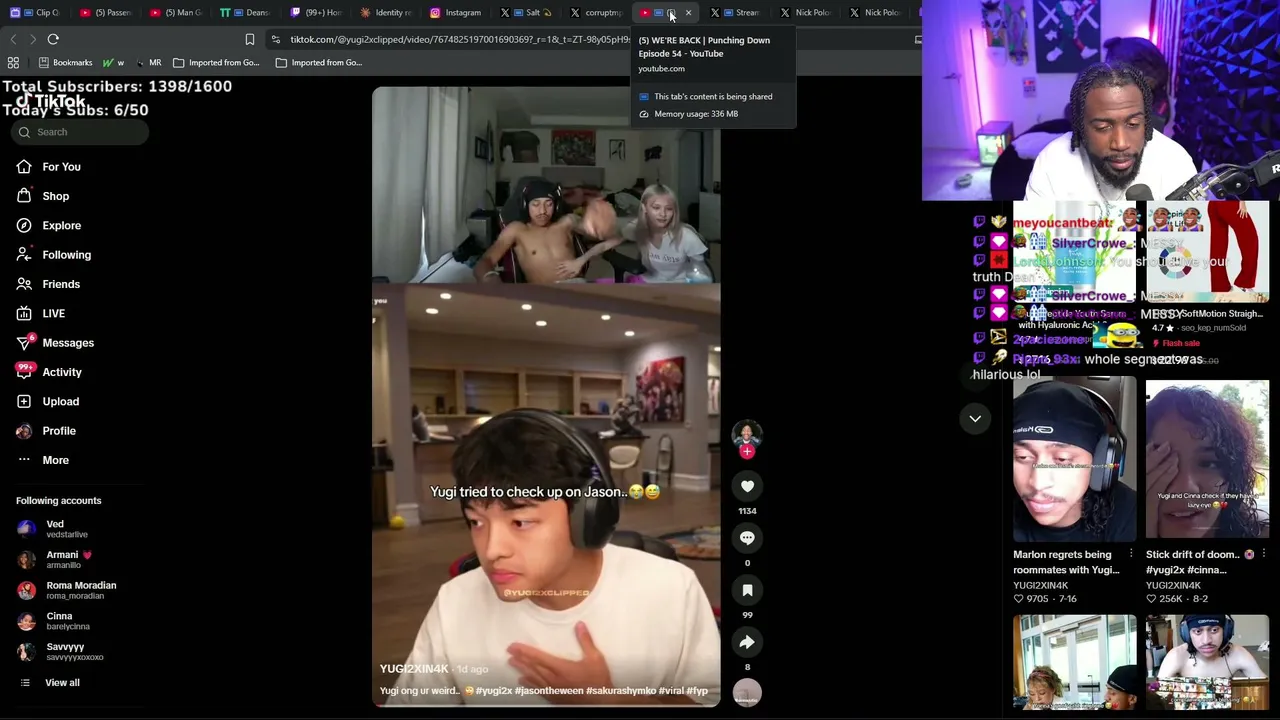Switch to the Instagram tab
The image size is (1280, 720).
click(x=455, y=13)
